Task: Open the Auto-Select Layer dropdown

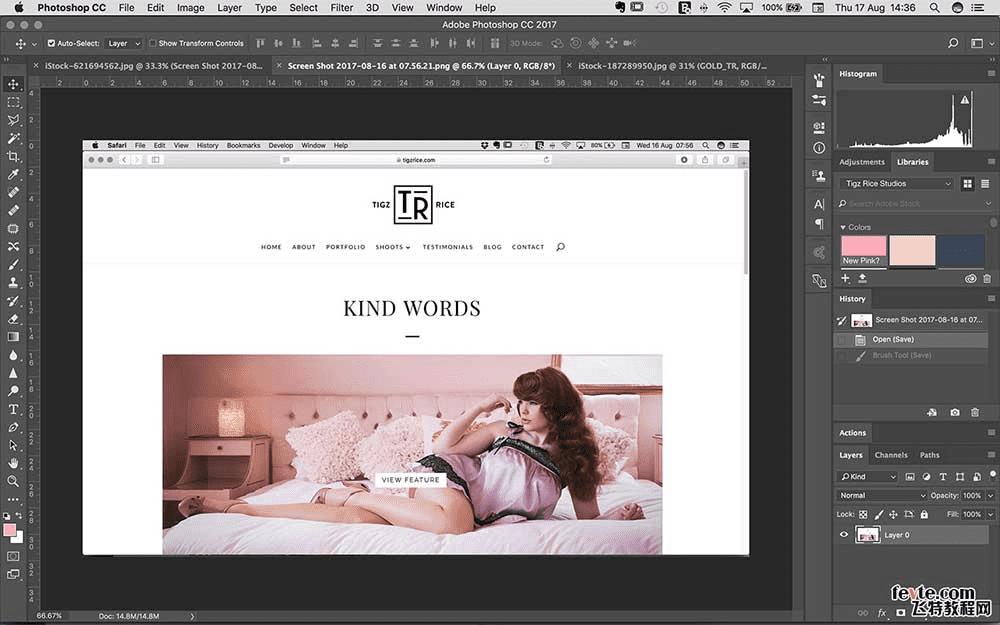Action: pyautogui.click(x=124, y=43)
